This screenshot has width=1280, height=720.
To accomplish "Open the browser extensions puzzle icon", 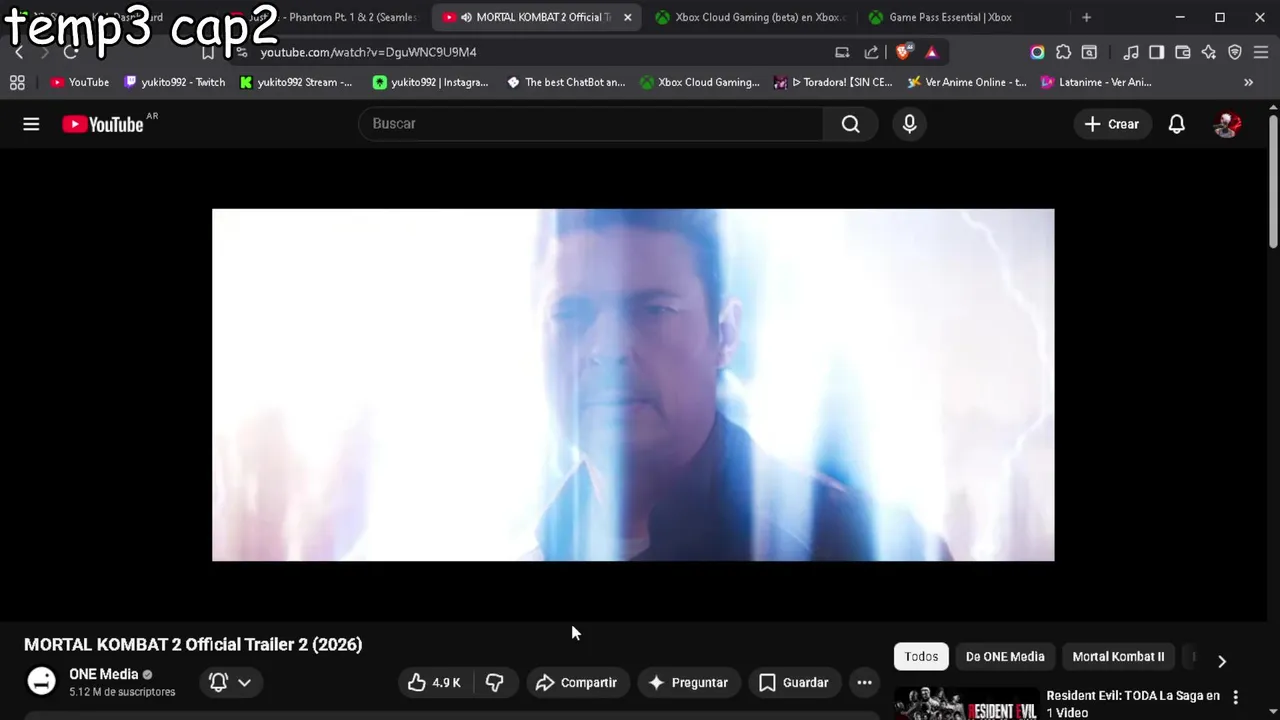I will point(1063,52).
